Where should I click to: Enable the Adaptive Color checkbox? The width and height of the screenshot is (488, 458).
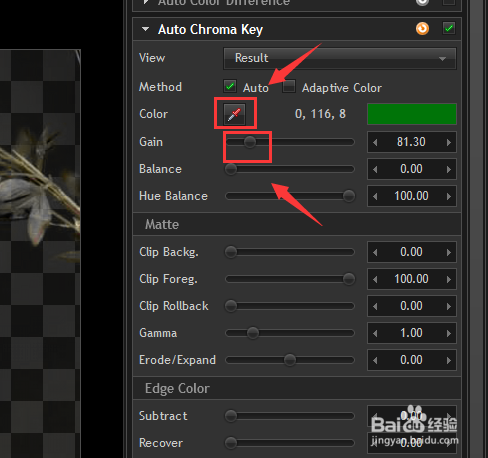(x=289, y=86)
